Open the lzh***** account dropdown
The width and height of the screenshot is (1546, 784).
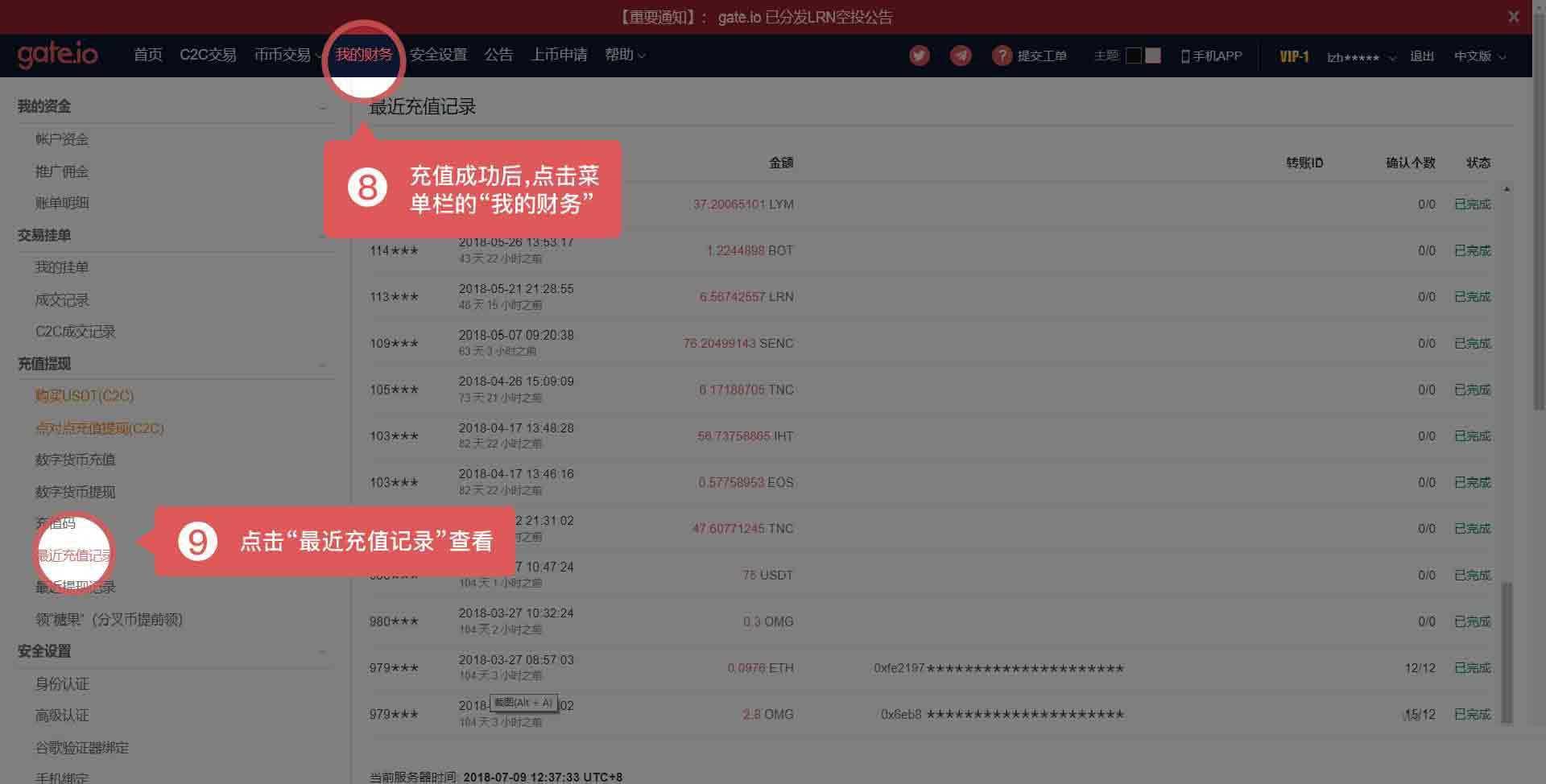[x=1359, y=57]
